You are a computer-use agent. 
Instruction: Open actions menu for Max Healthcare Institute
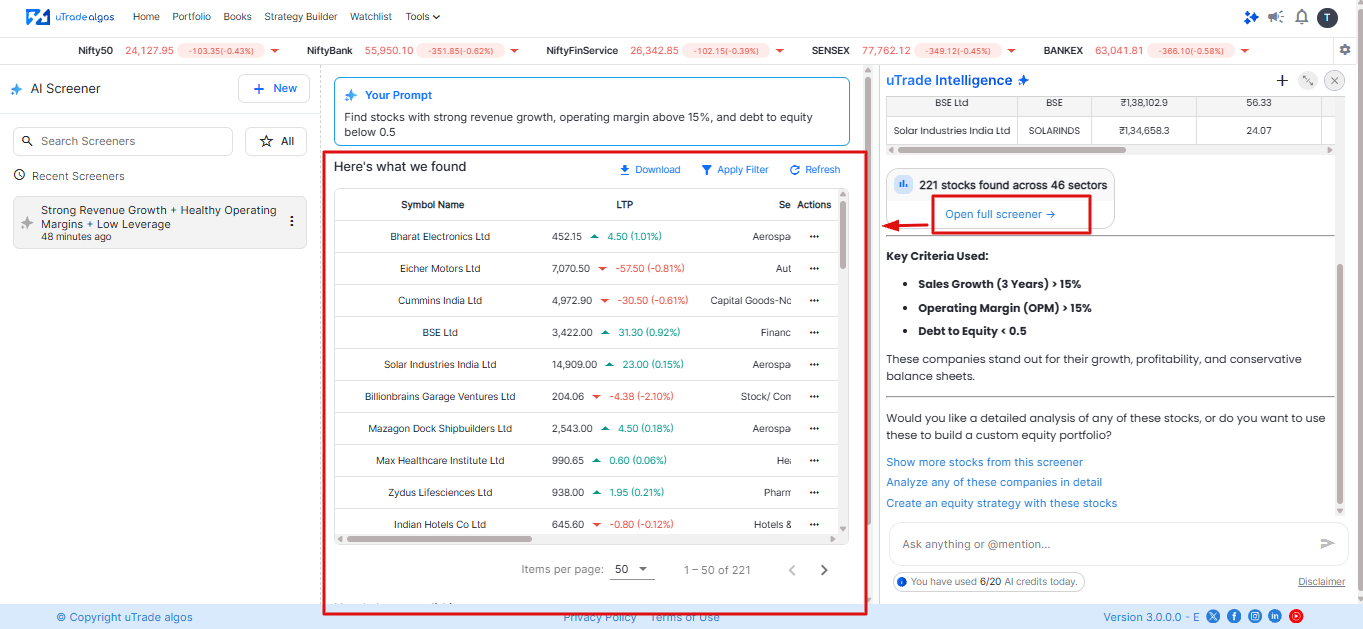coord(814,461)
